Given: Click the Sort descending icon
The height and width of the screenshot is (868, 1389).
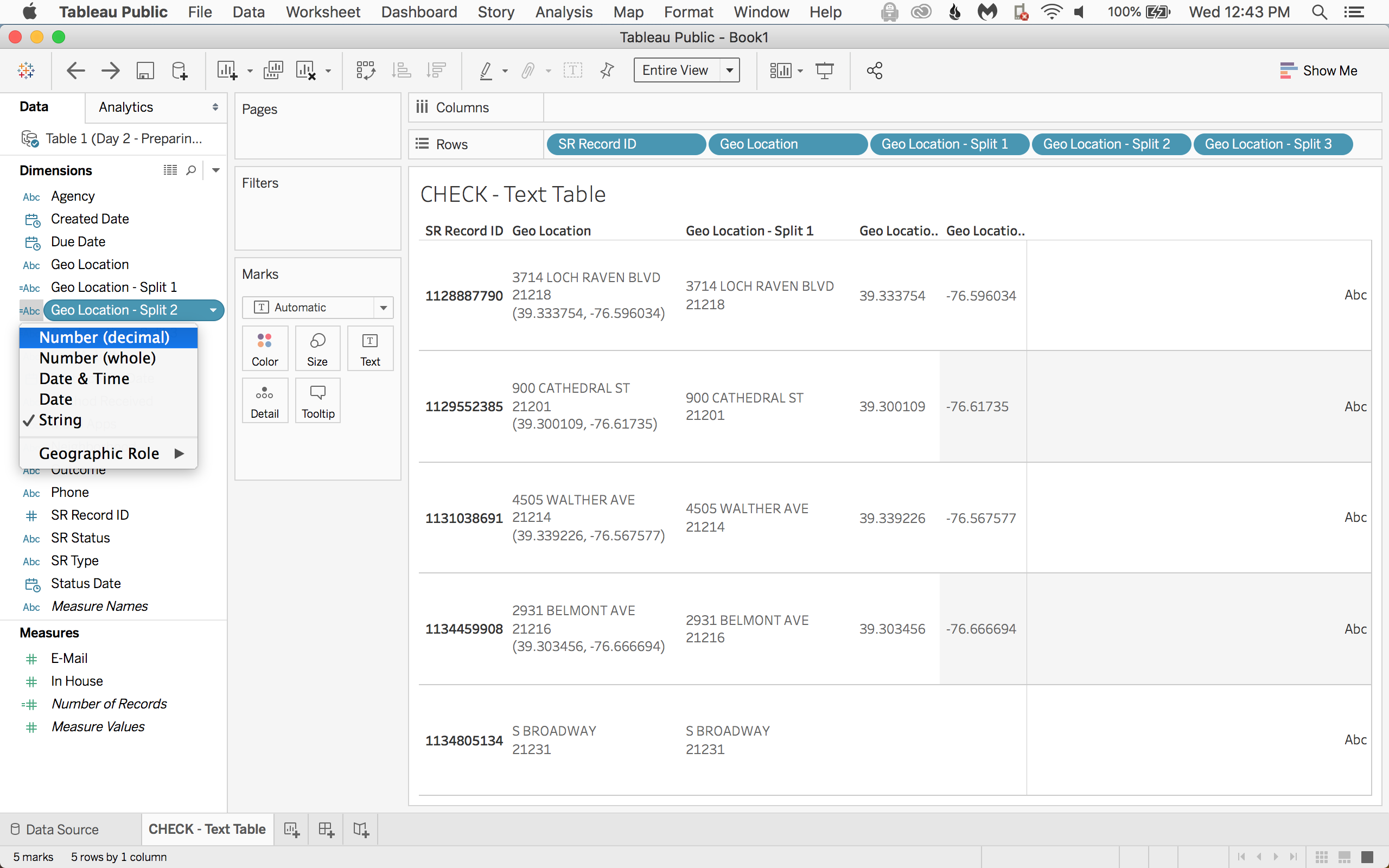Looking at the screenshot, I should point(436,71).
